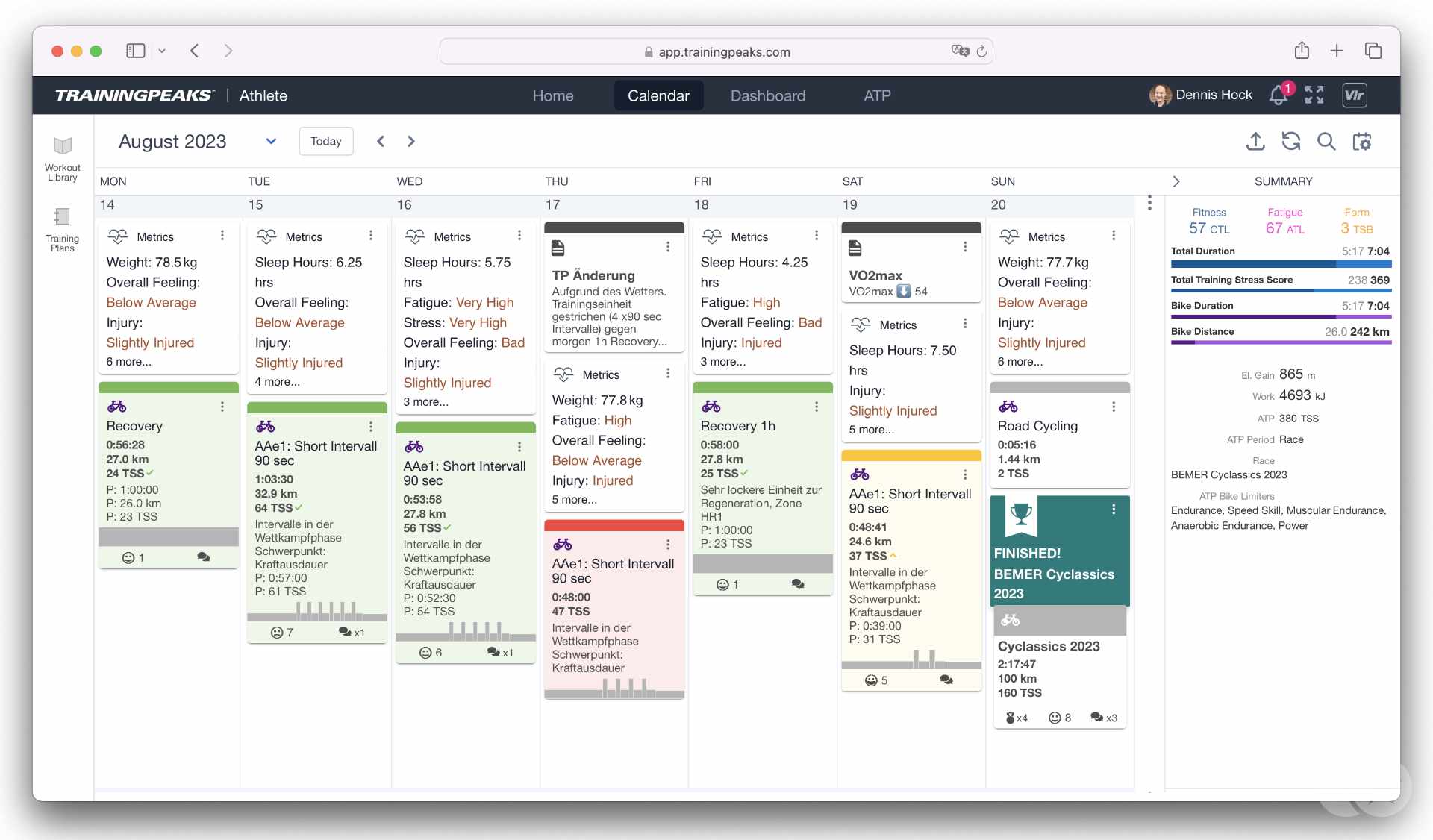Click the trophy icon on race event
The width and height of the screenshot is (1433, 840).
point(1020,514)
